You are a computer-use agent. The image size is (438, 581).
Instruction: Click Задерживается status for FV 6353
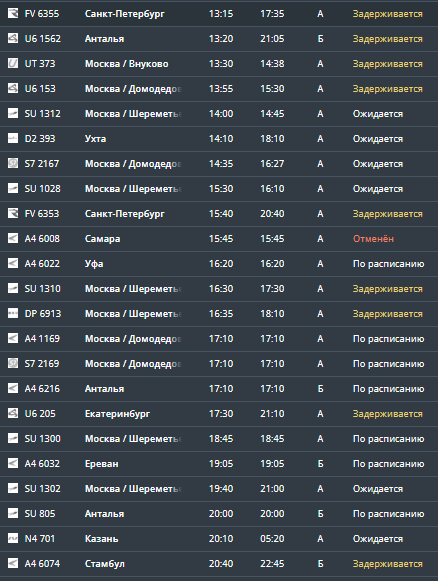(x=388, y=214)
